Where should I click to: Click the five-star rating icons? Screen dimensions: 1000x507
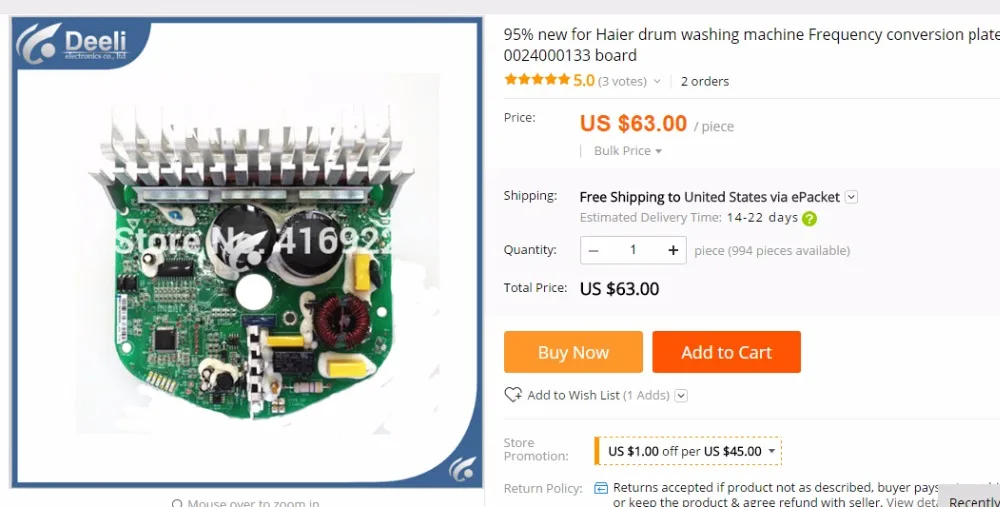[537, 80]
